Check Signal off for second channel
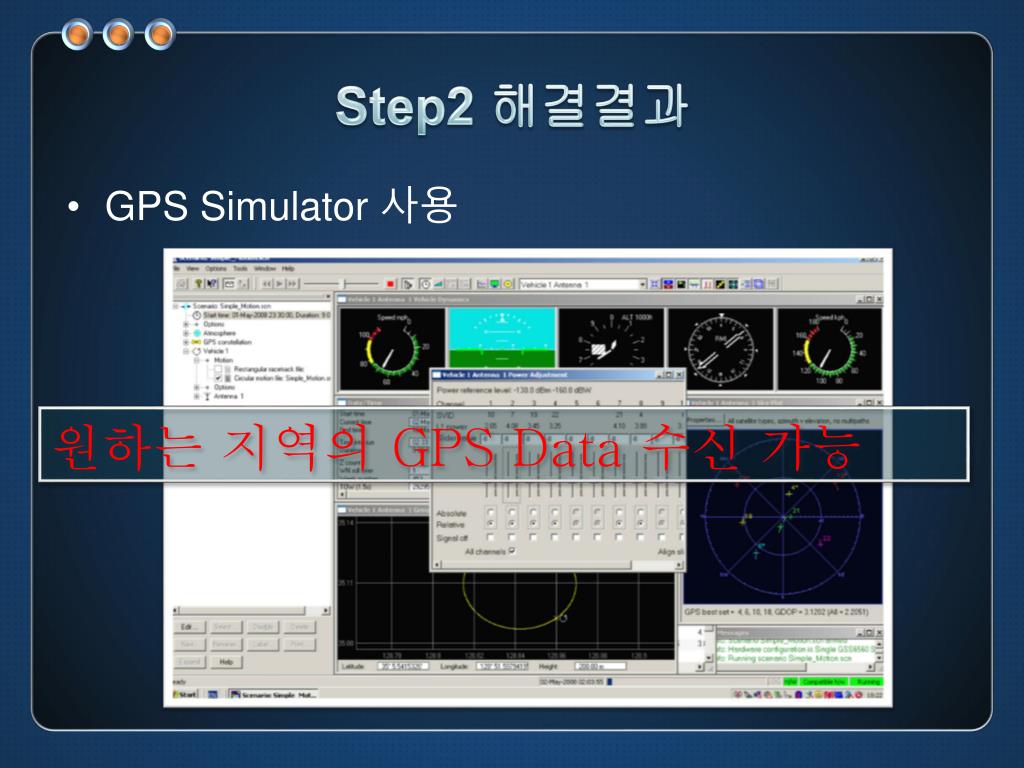1024x768 pixels. (x=512, y=537)
